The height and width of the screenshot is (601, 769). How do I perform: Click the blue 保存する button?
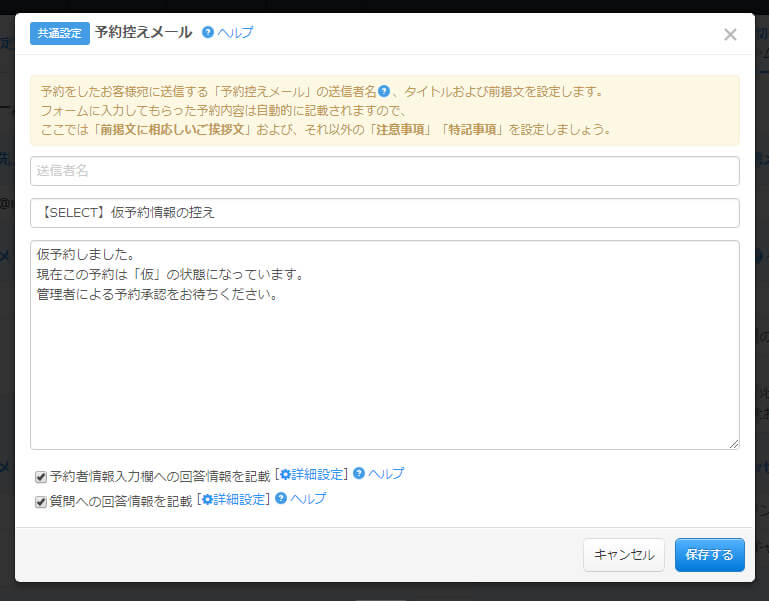coord(709,555)
